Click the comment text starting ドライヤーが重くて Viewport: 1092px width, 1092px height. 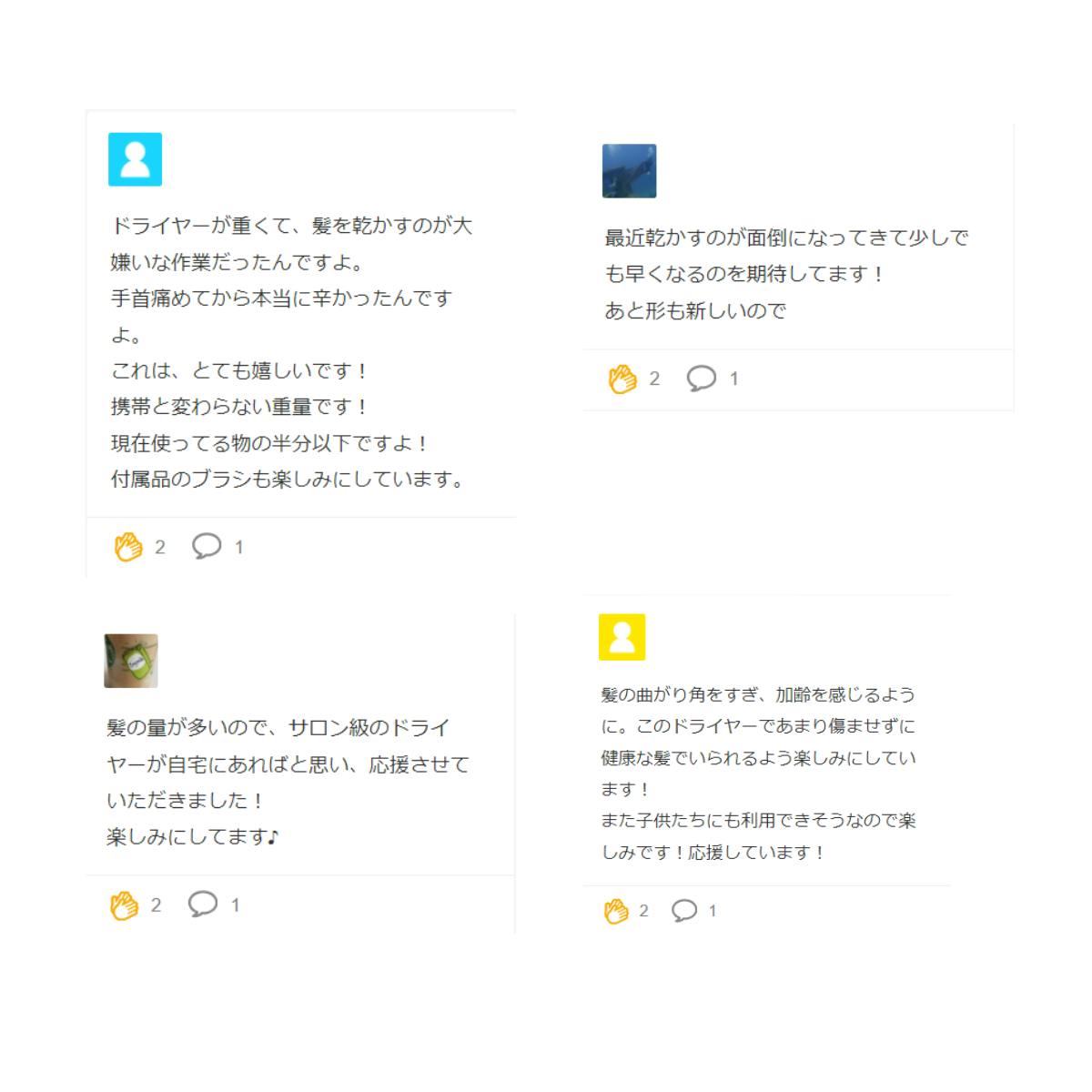291,352
